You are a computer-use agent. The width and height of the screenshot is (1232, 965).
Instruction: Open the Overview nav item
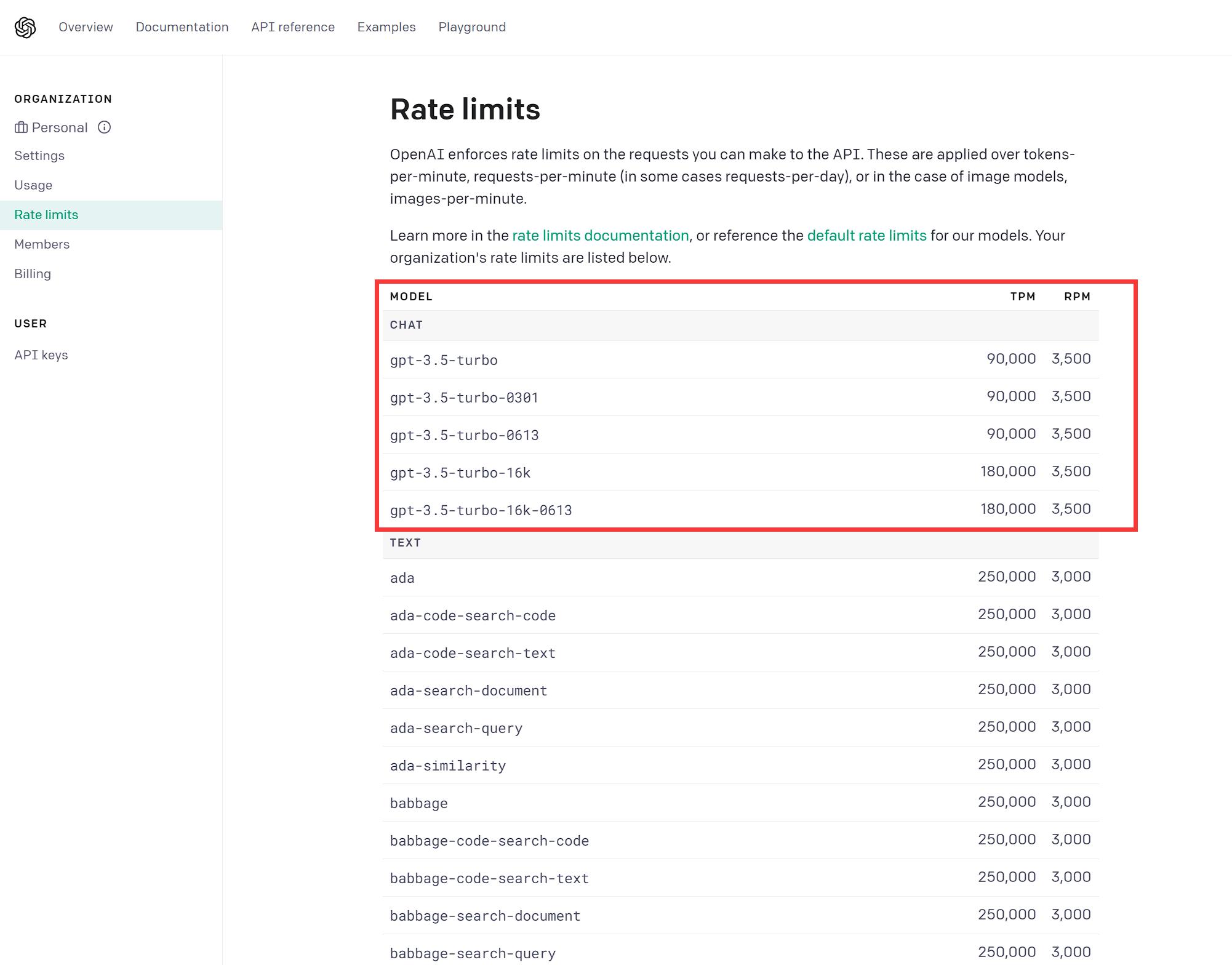pos(86,27)
